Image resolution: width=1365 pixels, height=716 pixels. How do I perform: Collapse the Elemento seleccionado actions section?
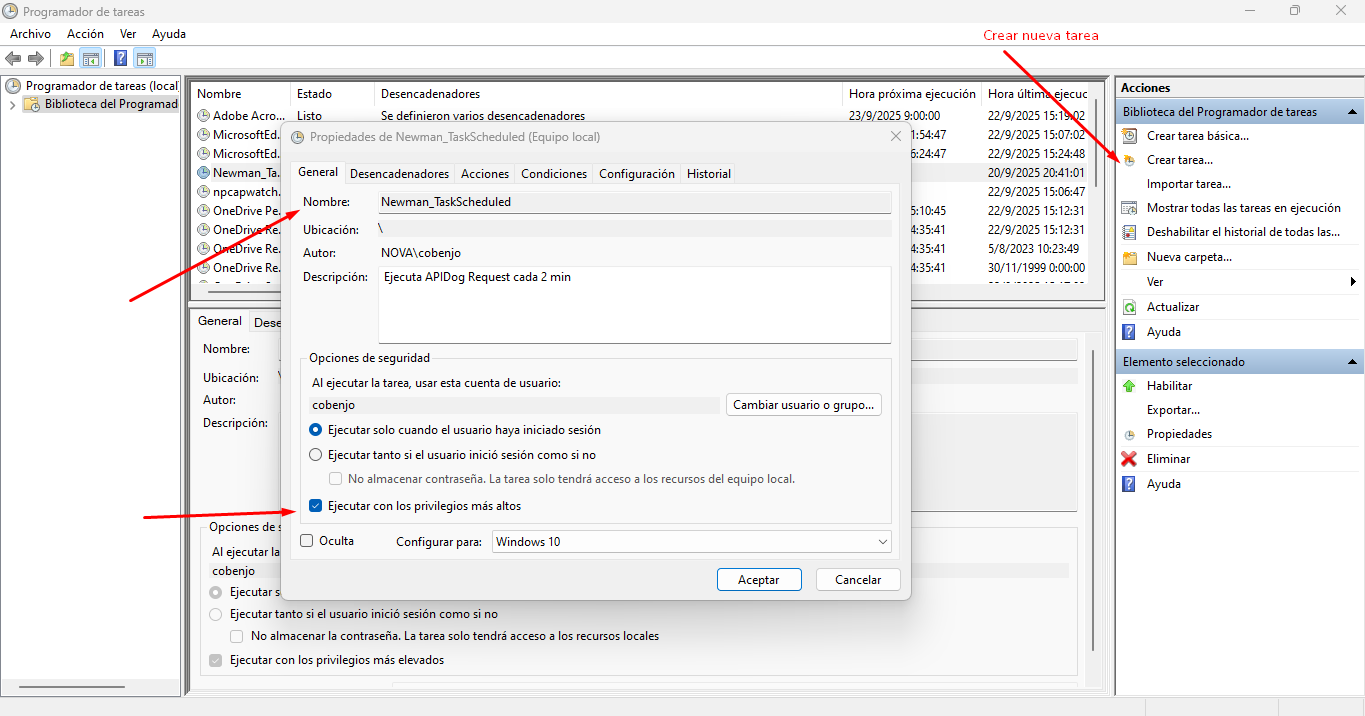[1352, 362]
